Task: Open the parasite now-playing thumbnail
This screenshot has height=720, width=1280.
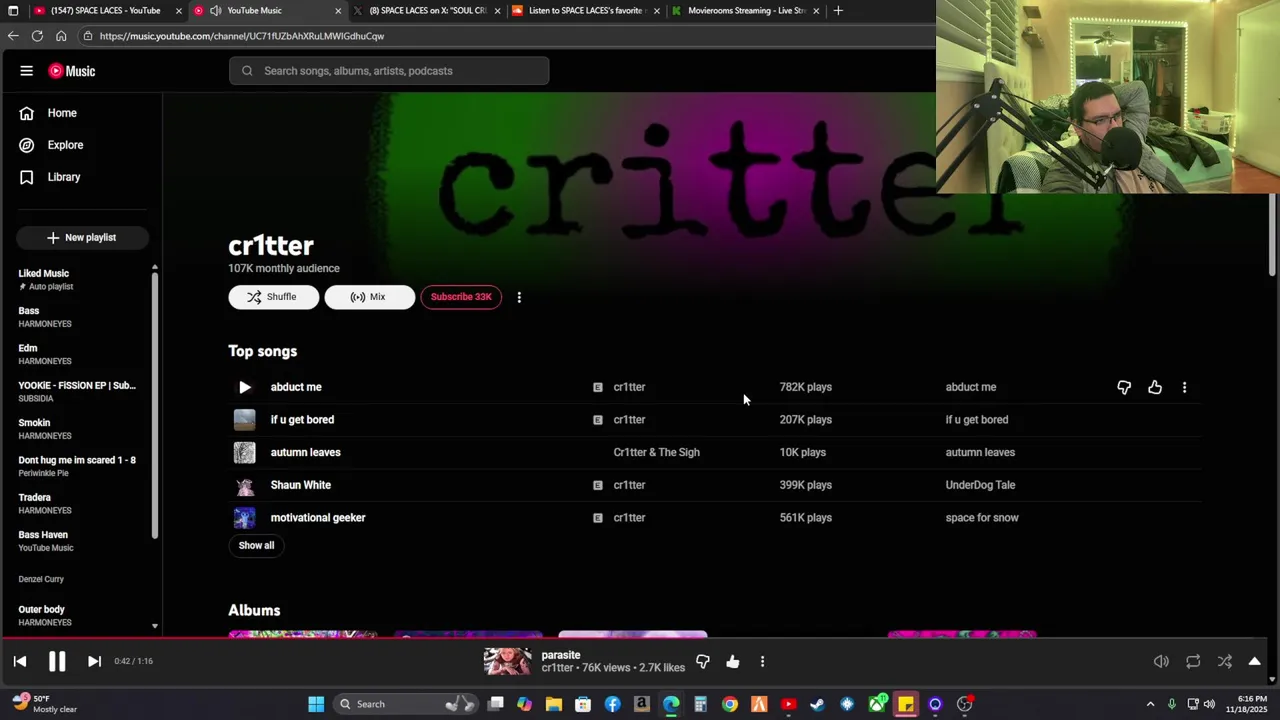Action: tap(507, 661)
